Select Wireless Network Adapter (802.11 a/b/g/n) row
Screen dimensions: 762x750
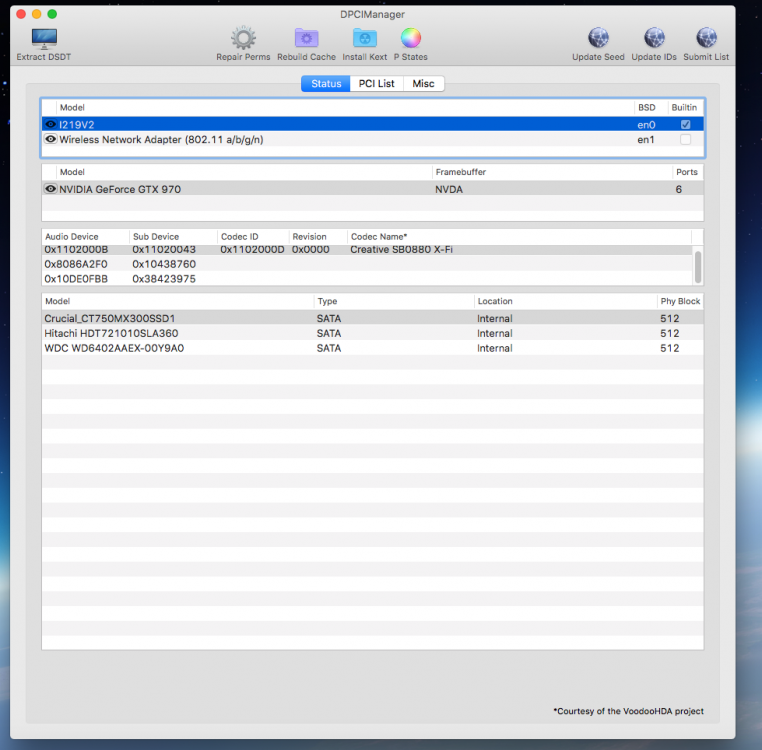pos(373,140)
